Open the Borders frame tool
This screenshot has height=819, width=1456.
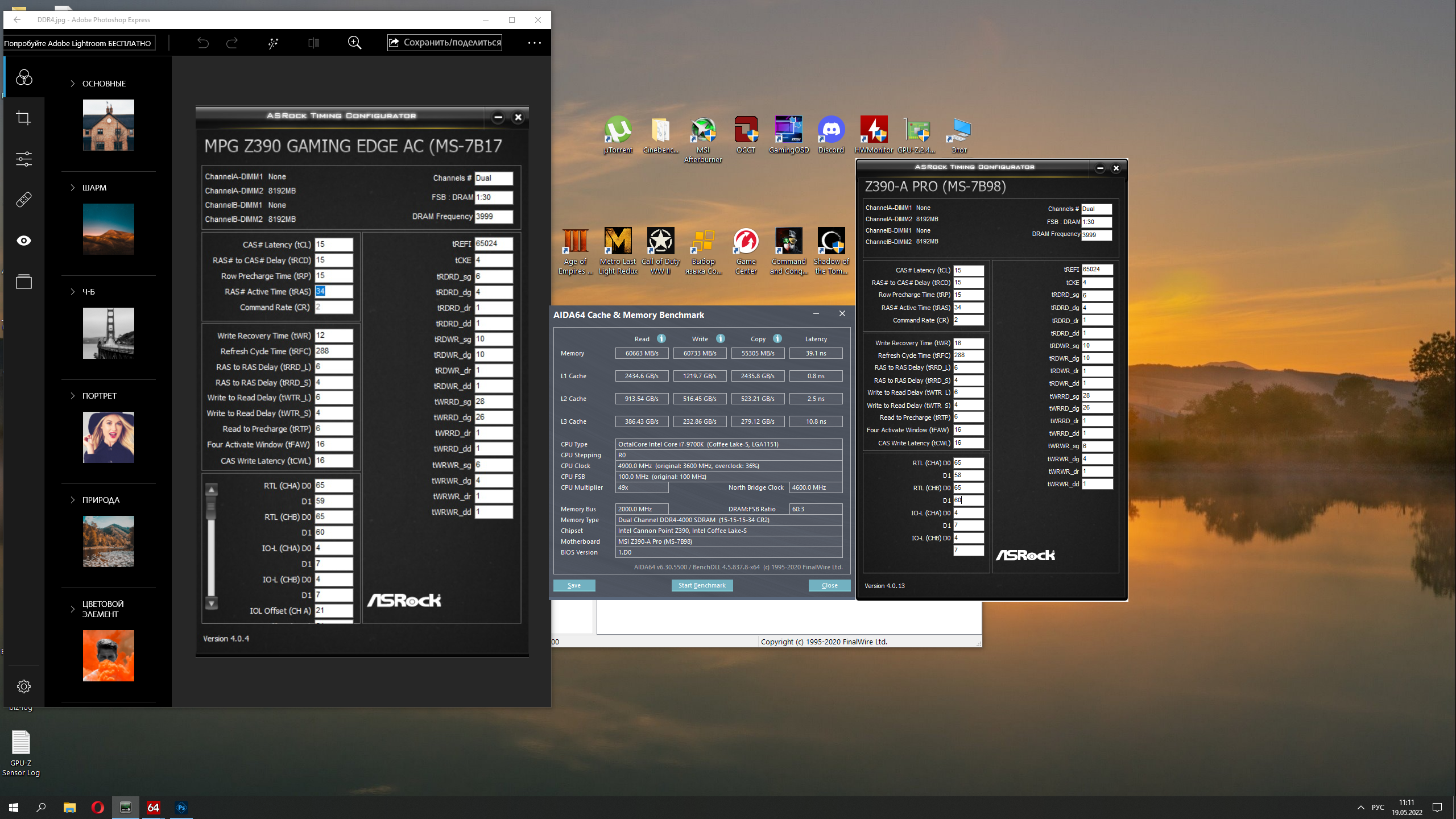coord(23,282)
